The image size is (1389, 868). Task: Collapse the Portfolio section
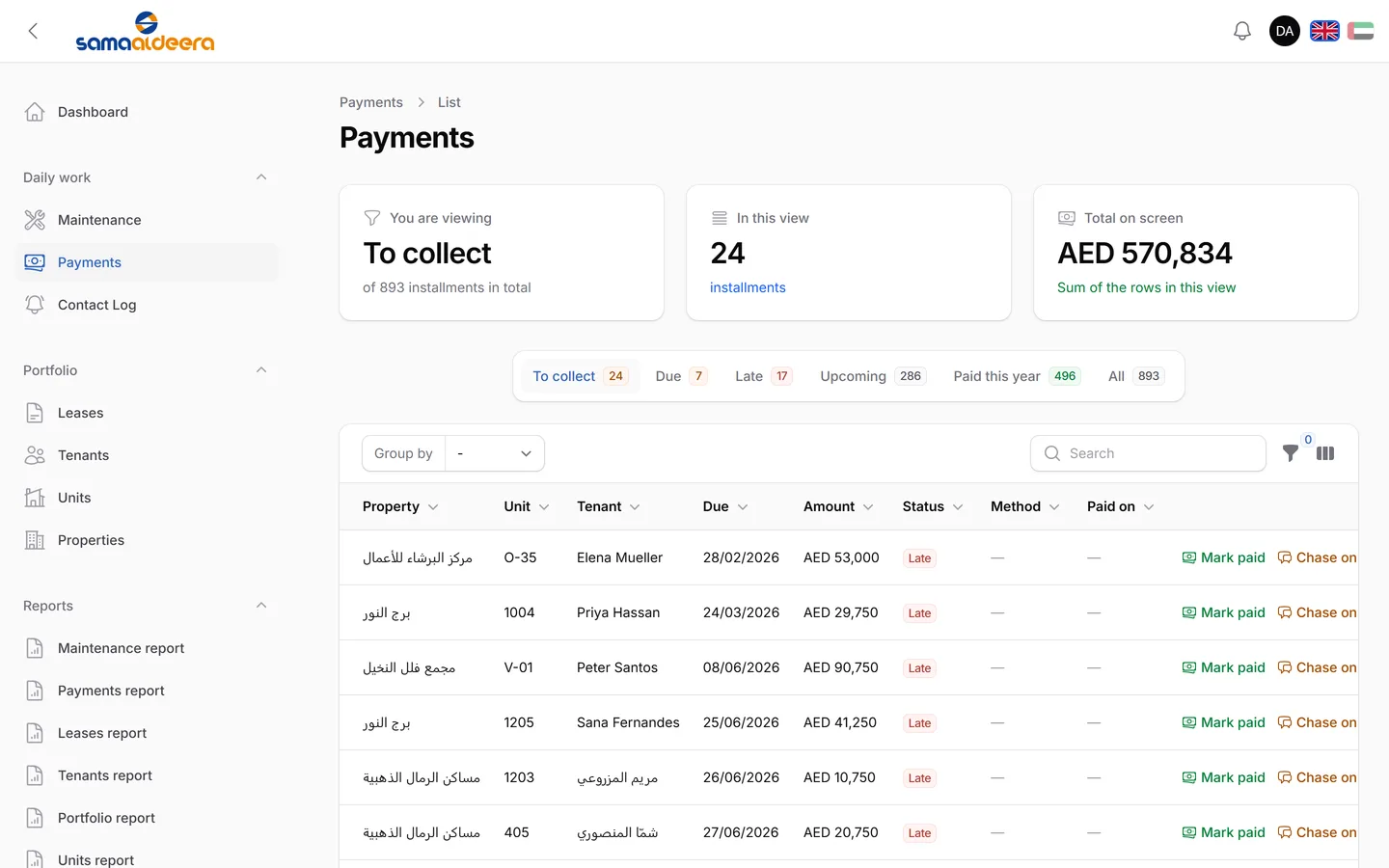261,370
